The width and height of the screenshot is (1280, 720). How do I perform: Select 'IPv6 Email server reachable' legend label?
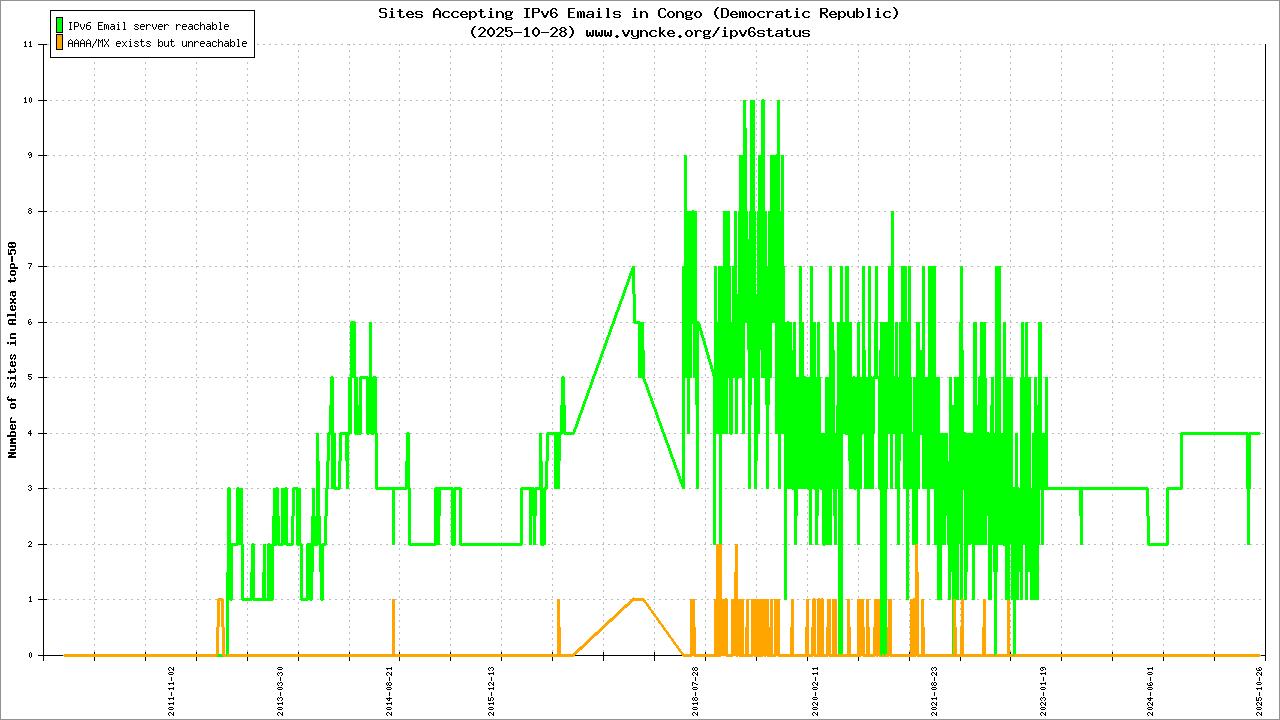click(x=148, y=26)
